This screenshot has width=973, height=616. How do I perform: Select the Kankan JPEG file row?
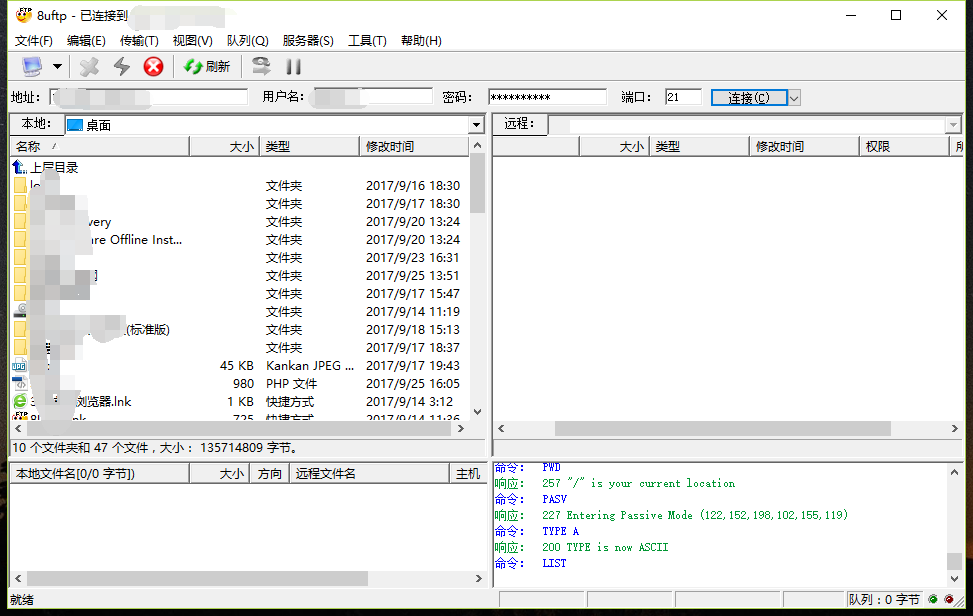(x=240, y=365)
